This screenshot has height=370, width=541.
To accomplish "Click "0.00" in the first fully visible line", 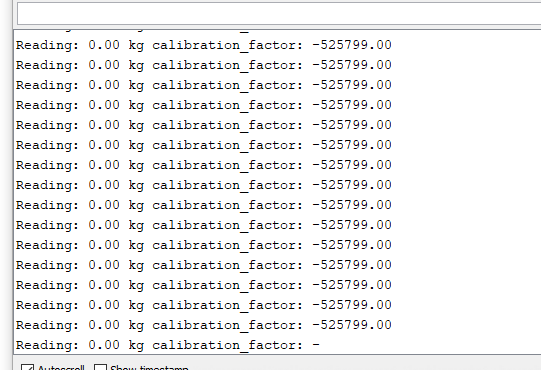I will (104, 45).
